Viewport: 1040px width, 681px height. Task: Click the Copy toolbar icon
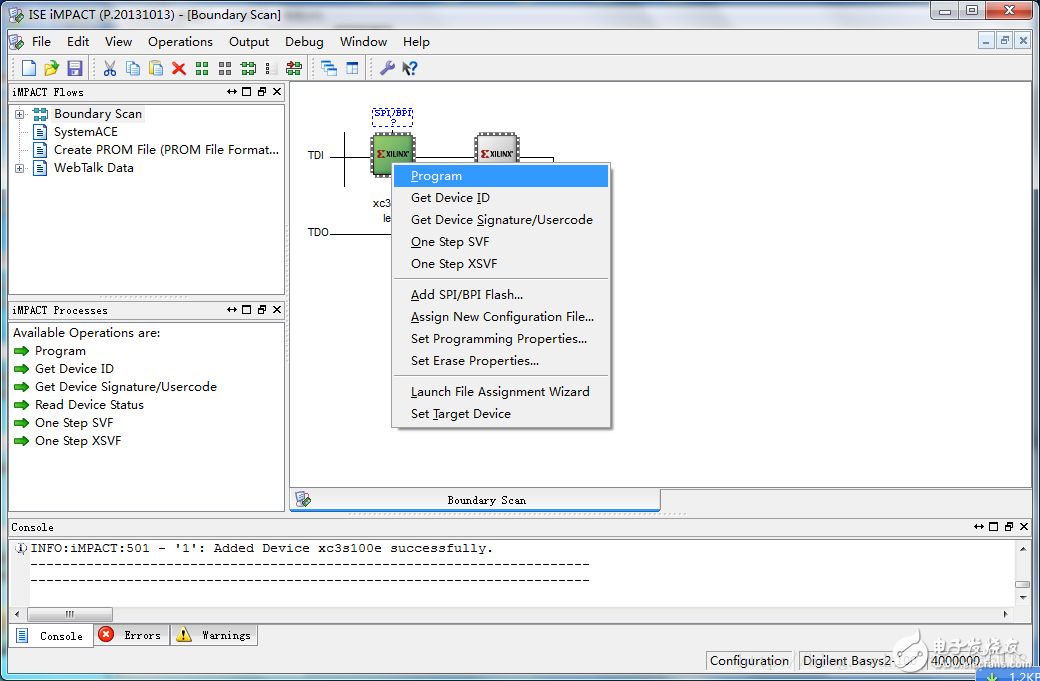134,67
